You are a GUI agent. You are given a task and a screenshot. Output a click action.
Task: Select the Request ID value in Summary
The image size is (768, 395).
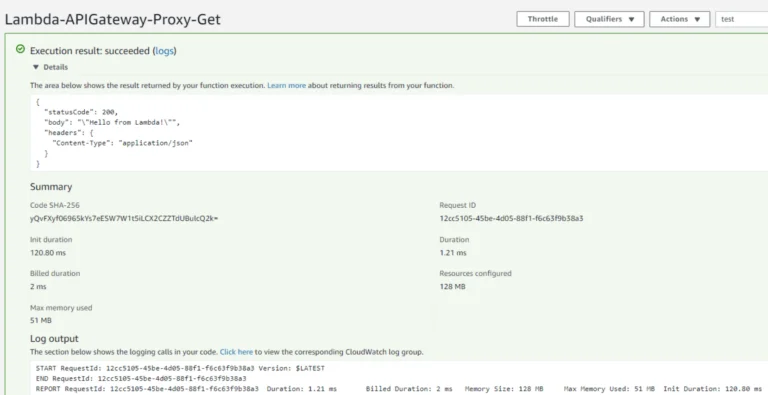pyautogui.click(x=511, y=219)
